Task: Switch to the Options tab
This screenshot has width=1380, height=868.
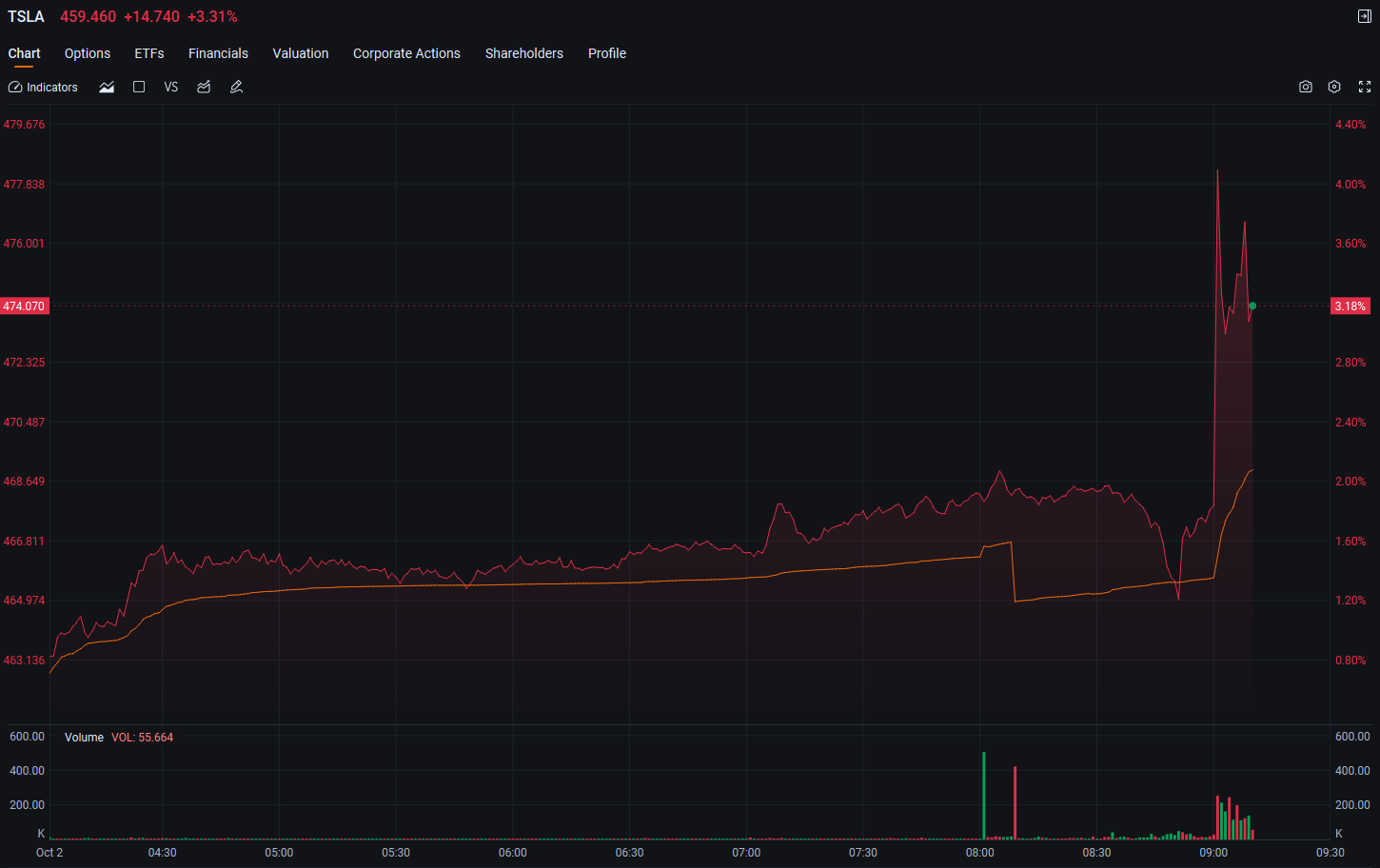Action: click(88, 53)
